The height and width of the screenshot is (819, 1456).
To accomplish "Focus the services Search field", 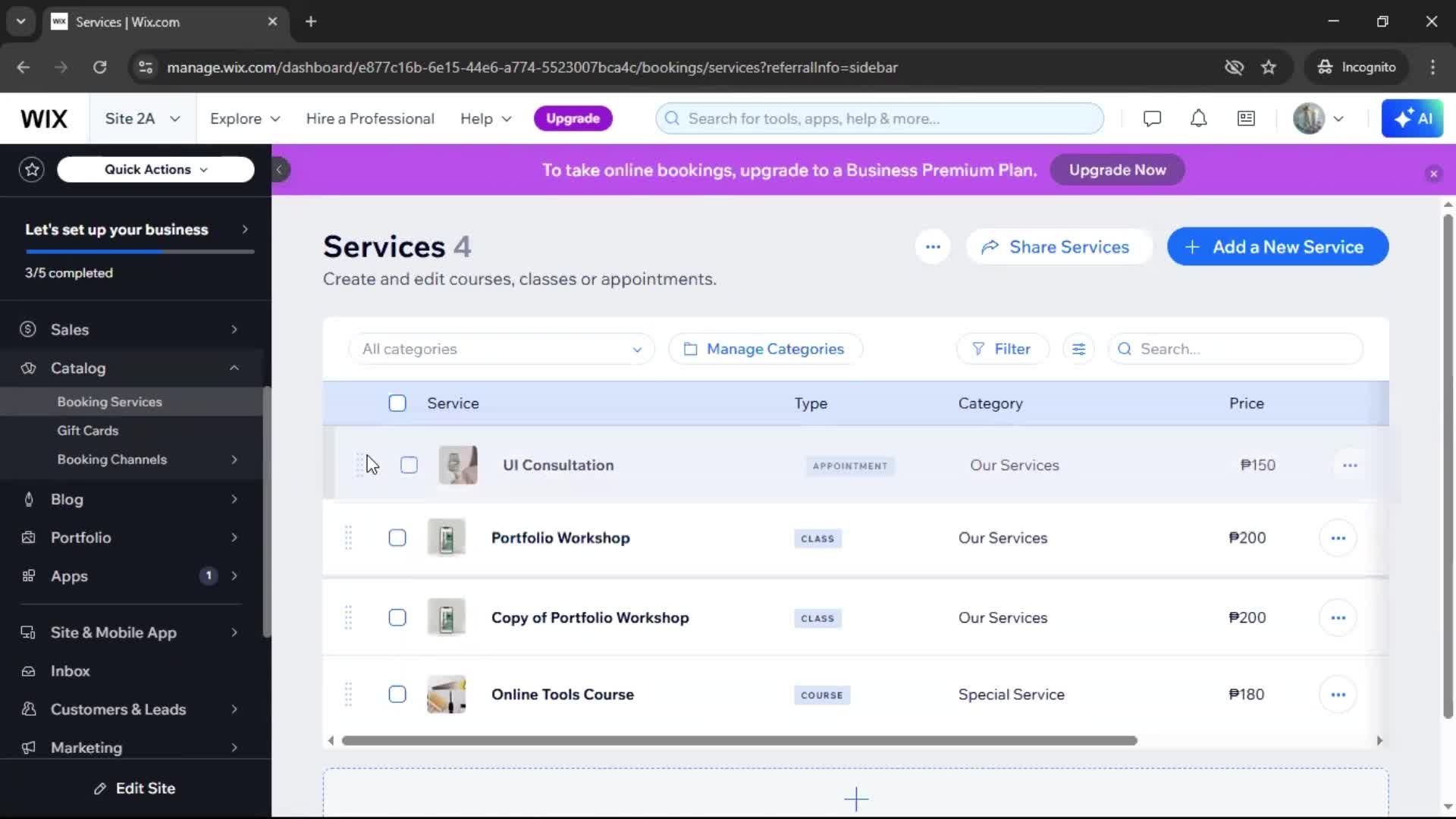I will [1235, 349].
